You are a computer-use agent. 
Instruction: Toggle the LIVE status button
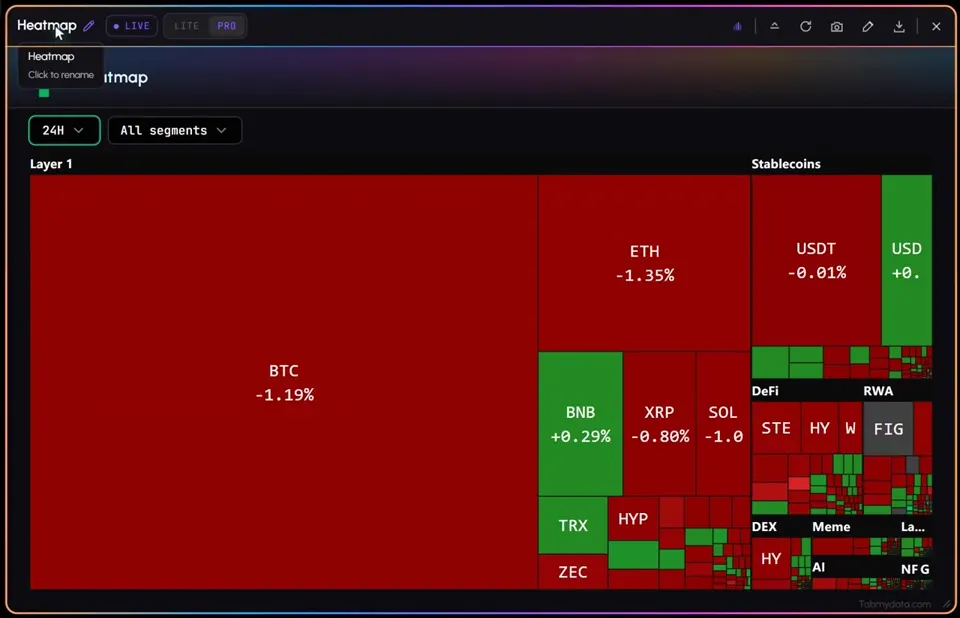[x=132, y=26]
